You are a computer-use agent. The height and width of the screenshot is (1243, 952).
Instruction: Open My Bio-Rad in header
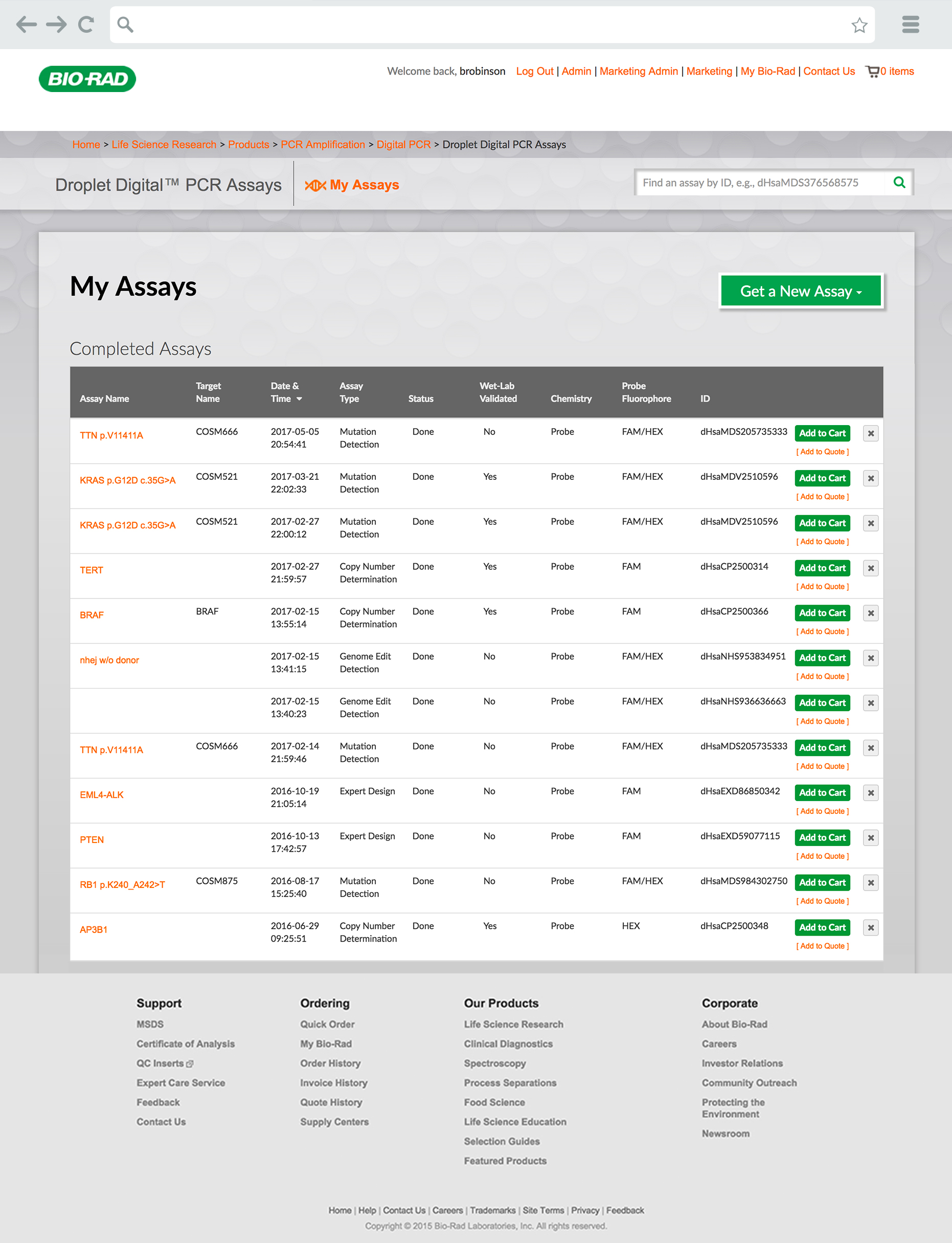(768, 72)
